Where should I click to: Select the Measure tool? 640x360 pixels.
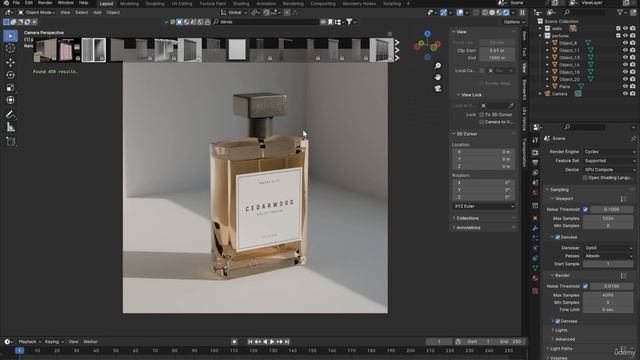pos(11,127)
